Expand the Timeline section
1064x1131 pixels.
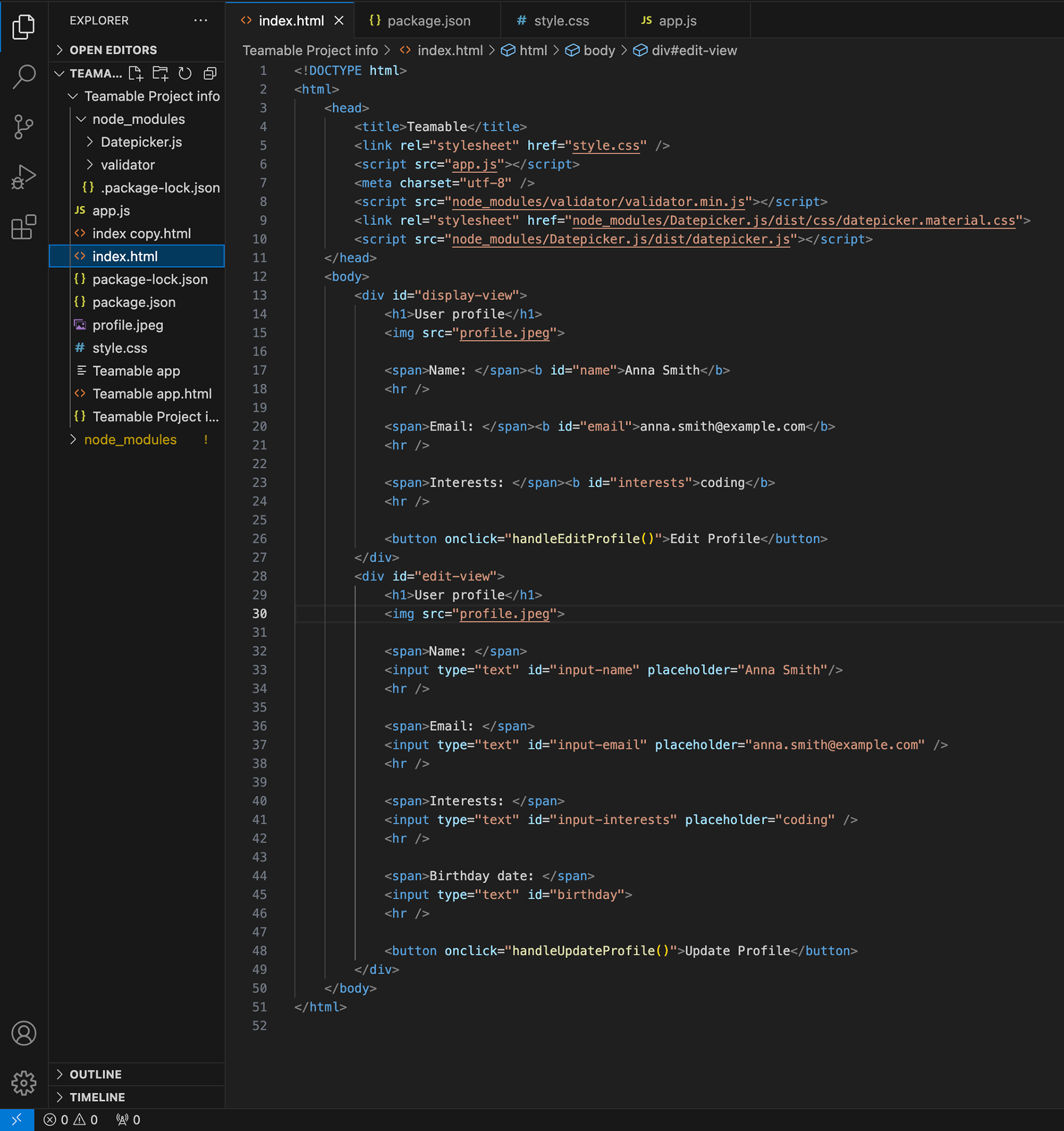pyautogui.click(x=136, y=1097)
